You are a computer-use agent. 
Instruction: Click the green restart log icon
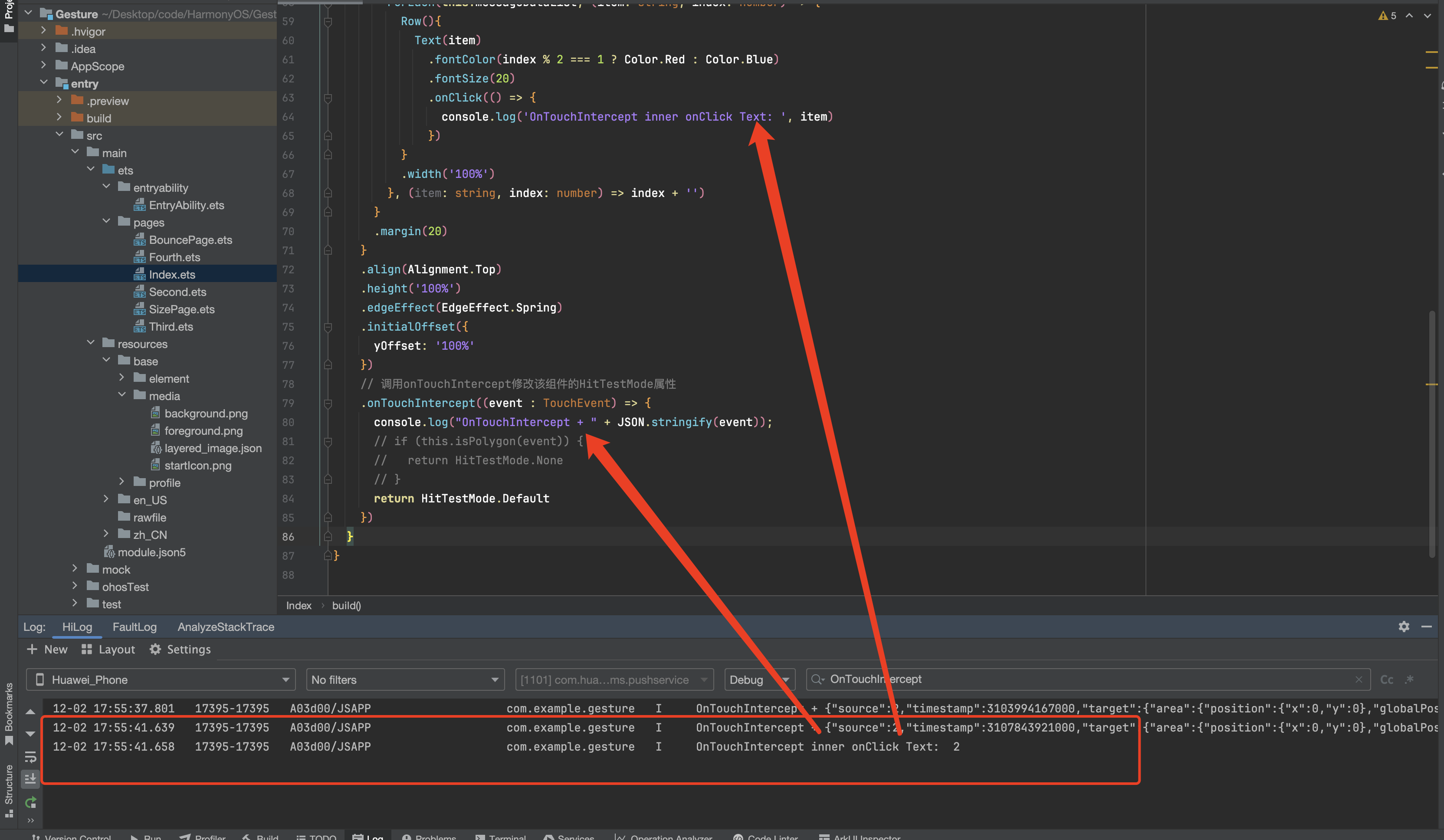pos(30,802)
